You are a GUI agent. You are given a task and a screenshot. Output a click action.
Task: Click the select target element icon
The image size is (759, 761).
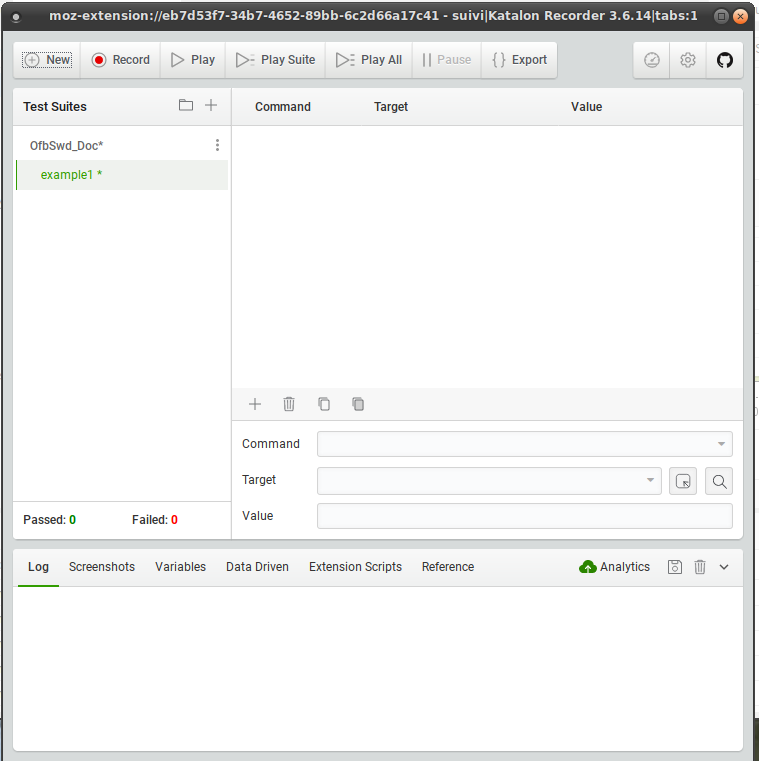(x=683, y=481)
